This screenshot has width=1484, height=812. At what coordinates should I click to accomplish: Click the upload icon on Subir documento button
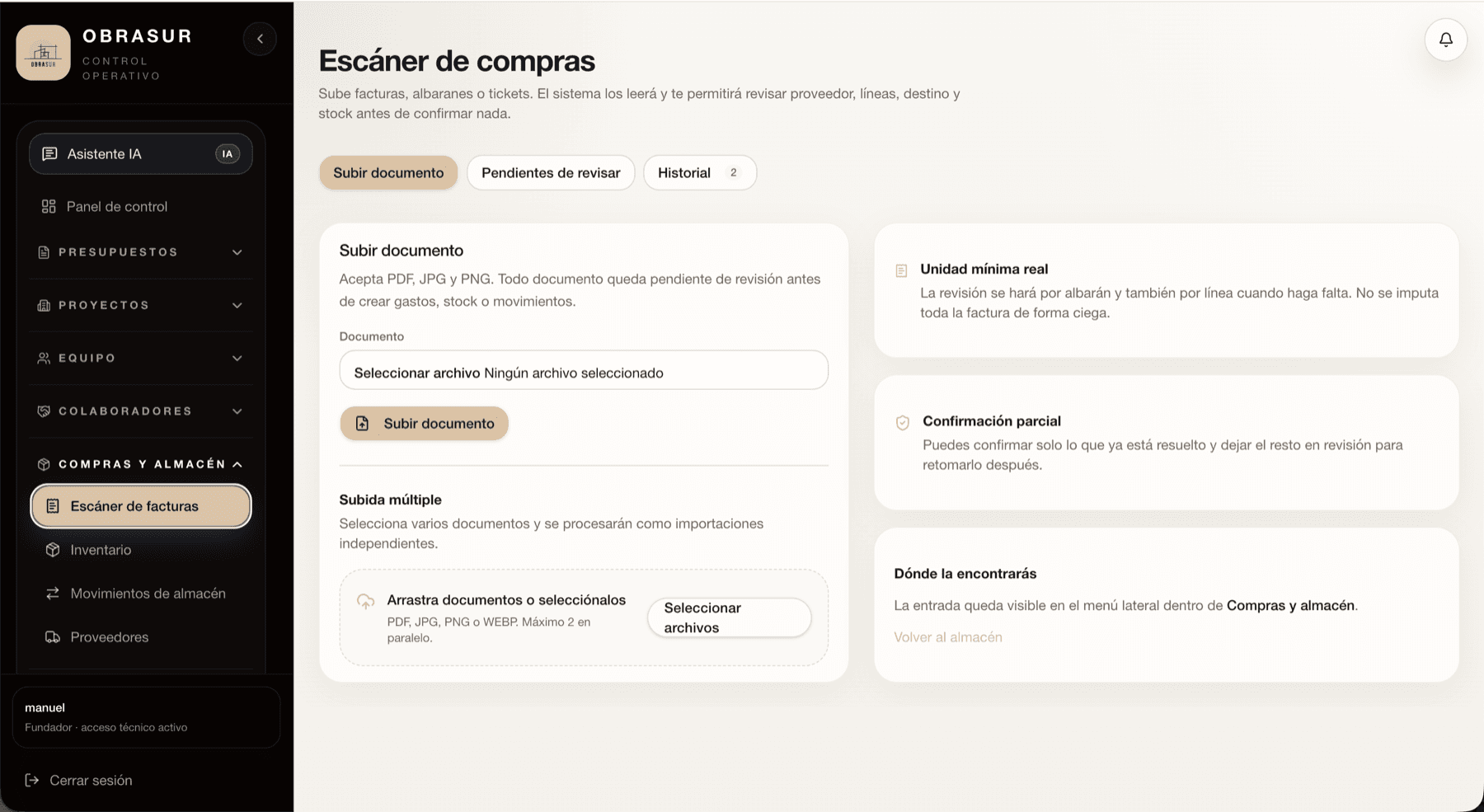tap(362, 424)
